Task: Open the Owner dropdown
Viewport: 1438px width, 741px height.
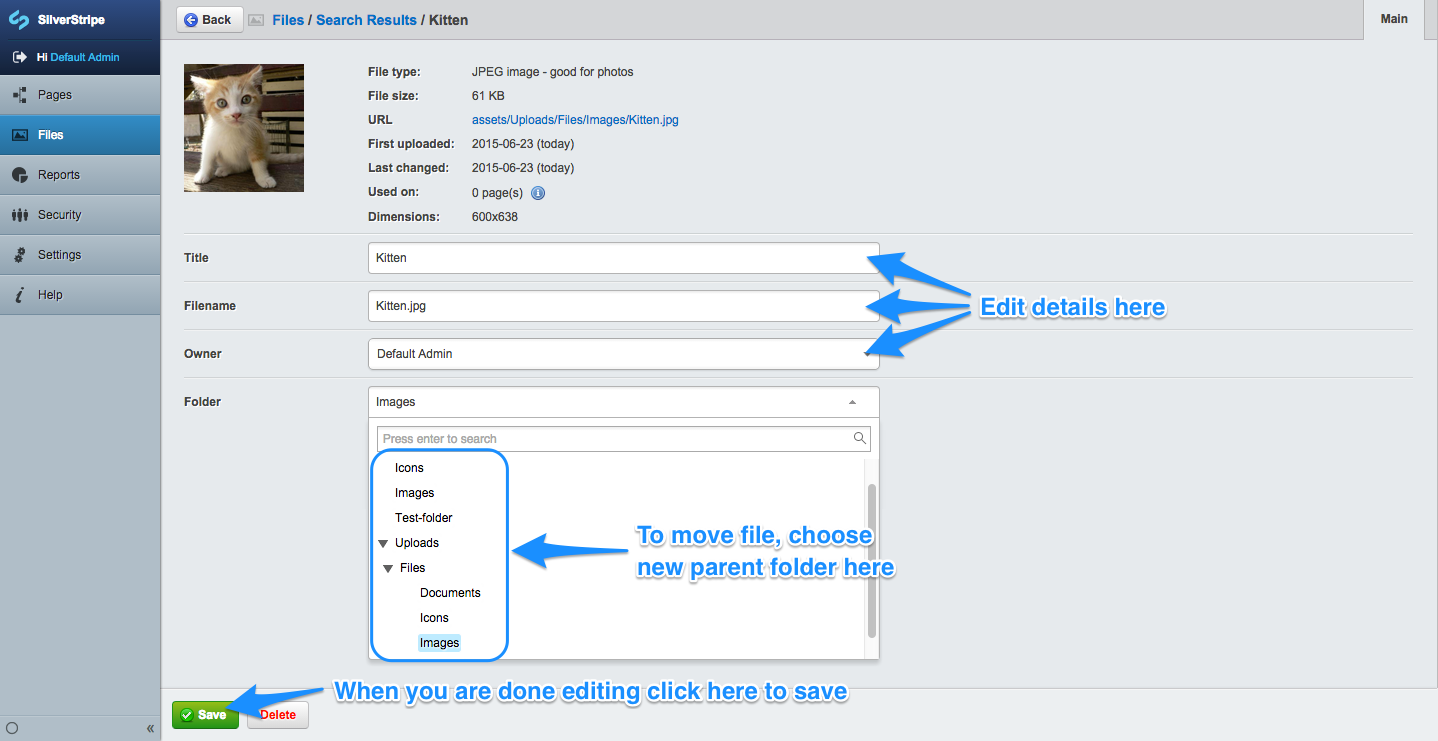Action: click(623, 354)
